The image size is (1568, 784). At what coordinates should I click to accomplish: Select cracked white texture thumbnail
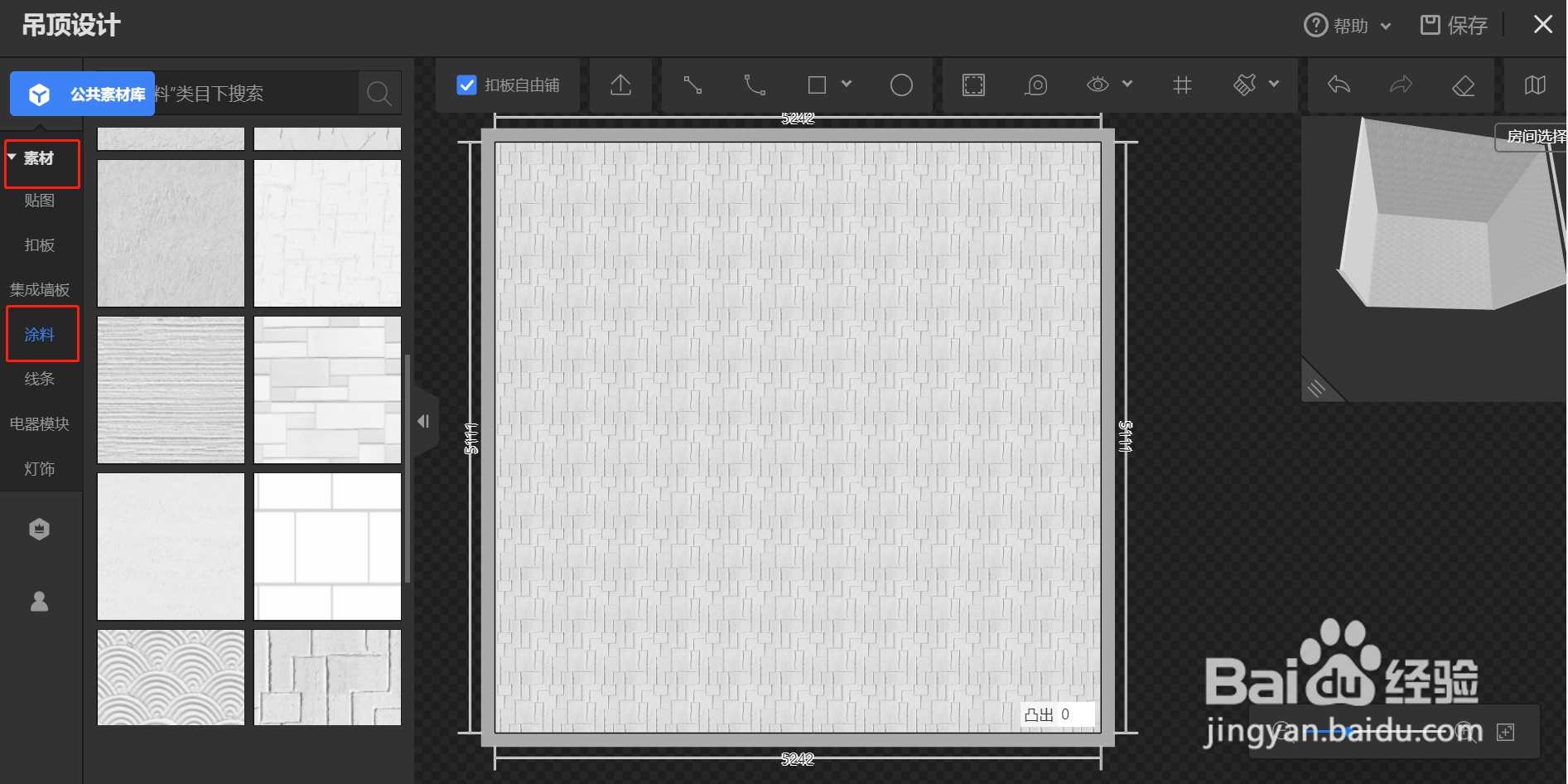327,234
